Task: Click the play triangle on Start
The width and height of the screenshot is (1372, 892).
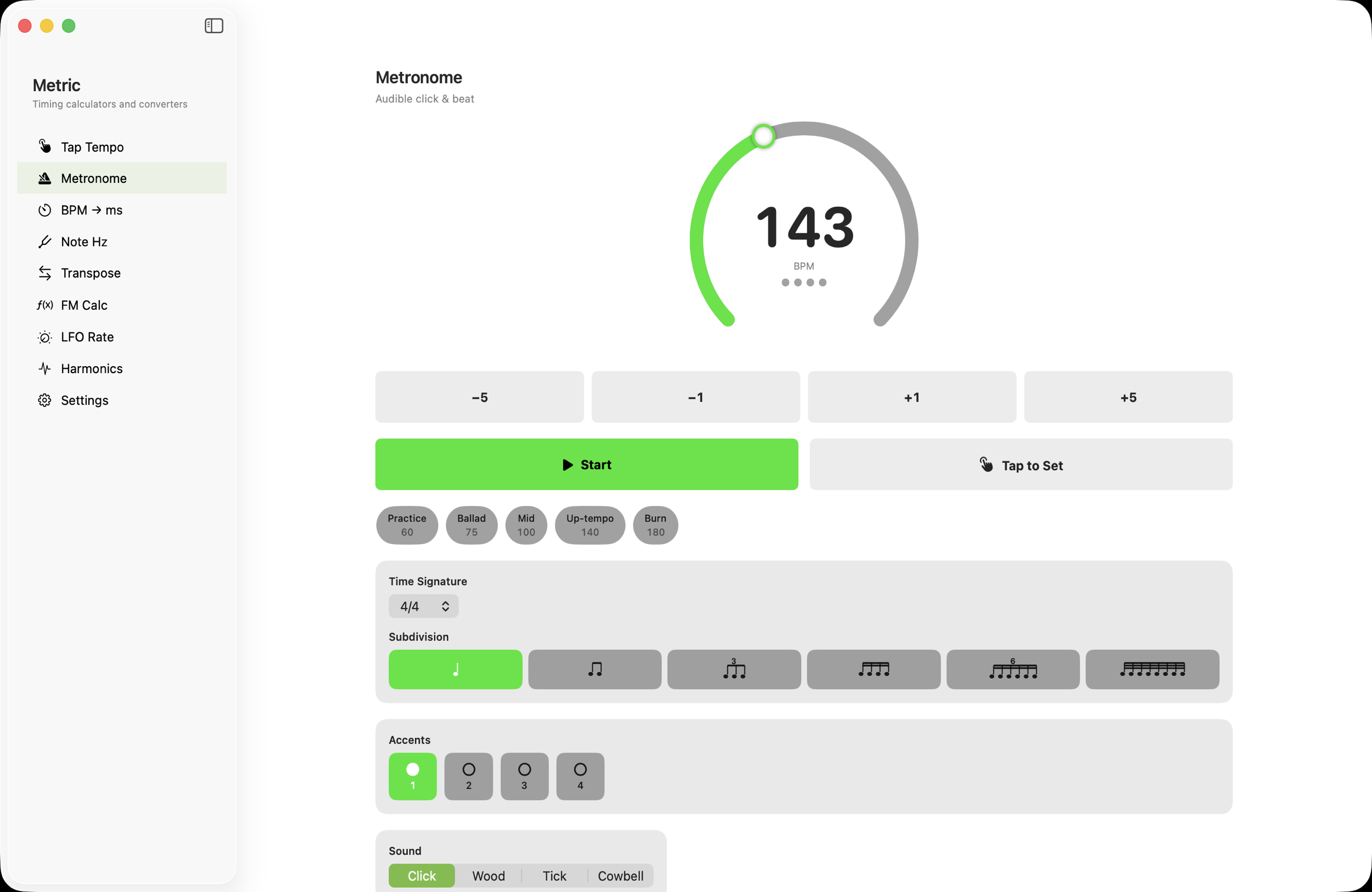Action: [568, 465]
